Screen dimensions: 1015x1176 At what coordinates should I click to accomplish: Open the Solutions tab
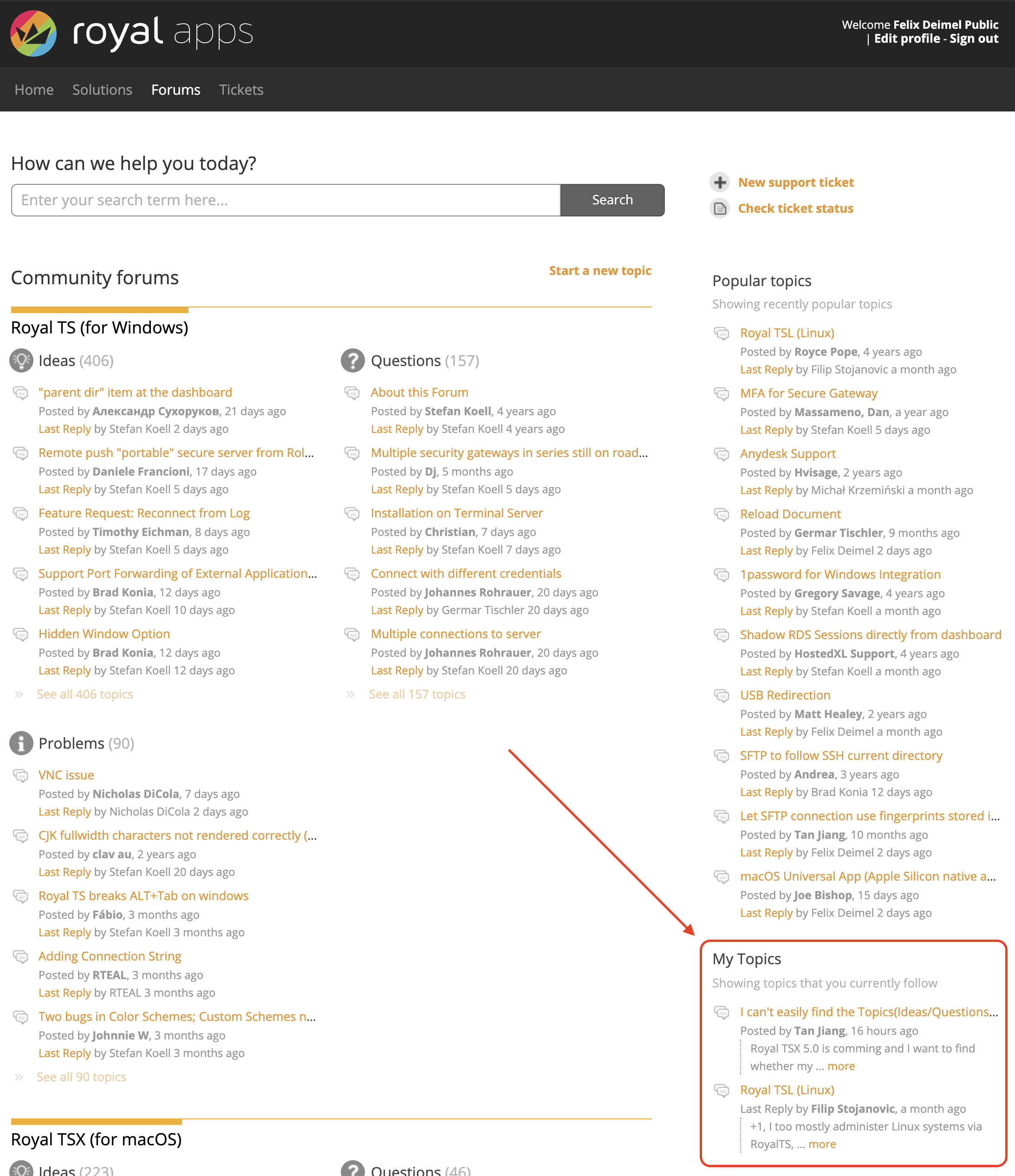[x=102, y=90]
